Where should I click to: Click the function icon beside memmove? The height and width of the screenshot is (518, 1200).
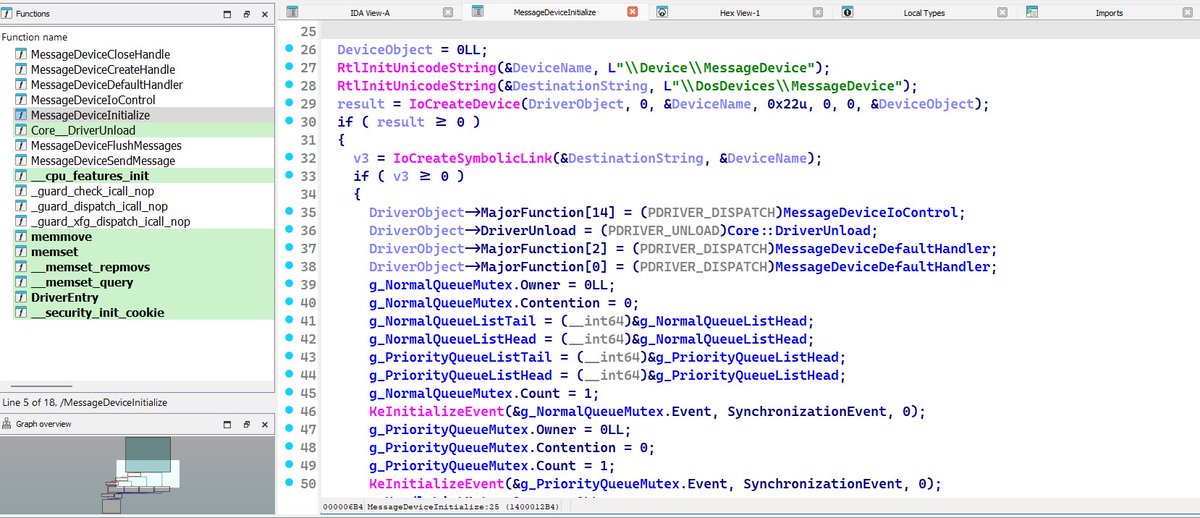coord(21,236)
